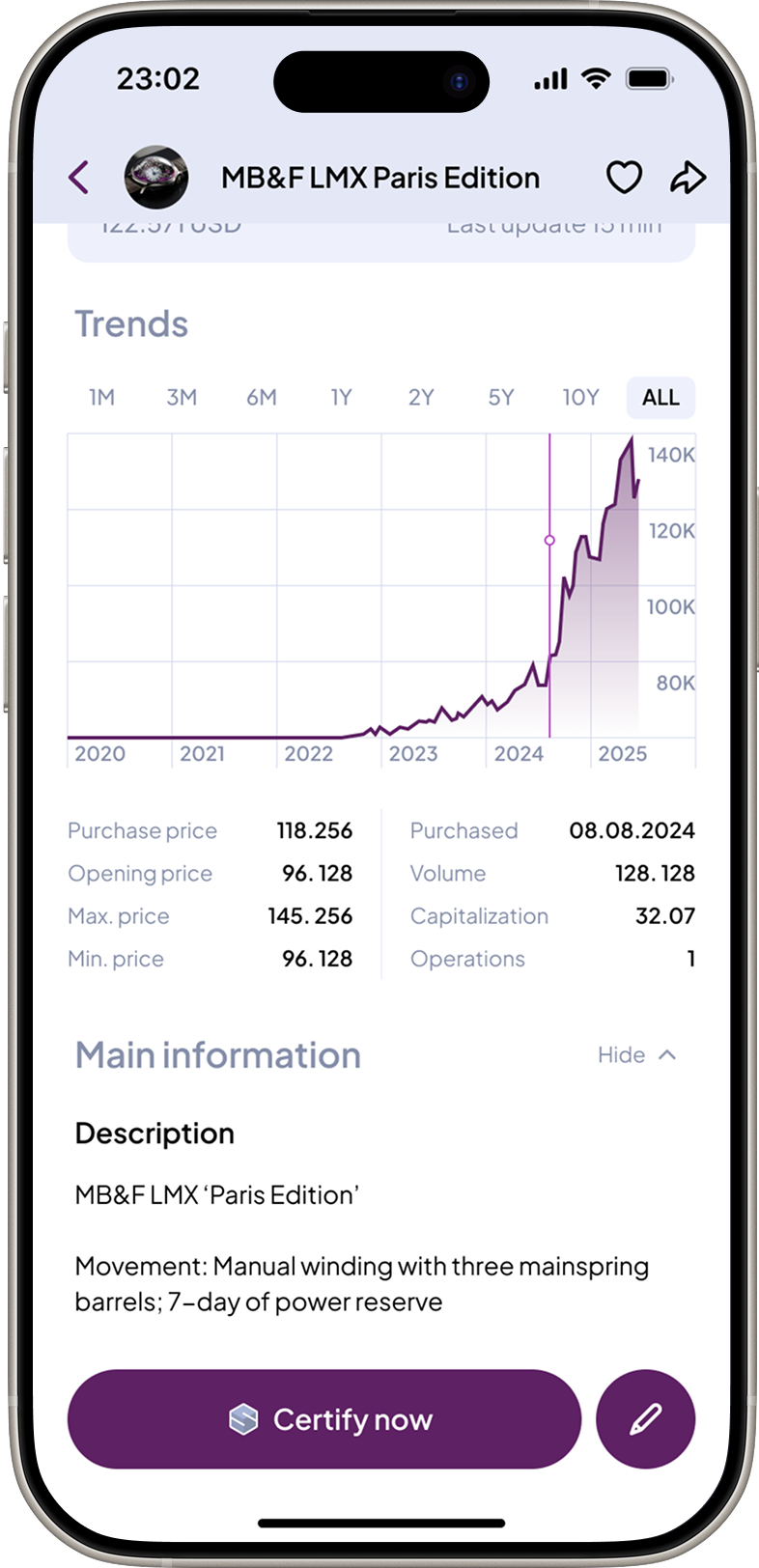Tap the back arrow icon
This screenshot has height=1568, width=759.
pos(79,178)
